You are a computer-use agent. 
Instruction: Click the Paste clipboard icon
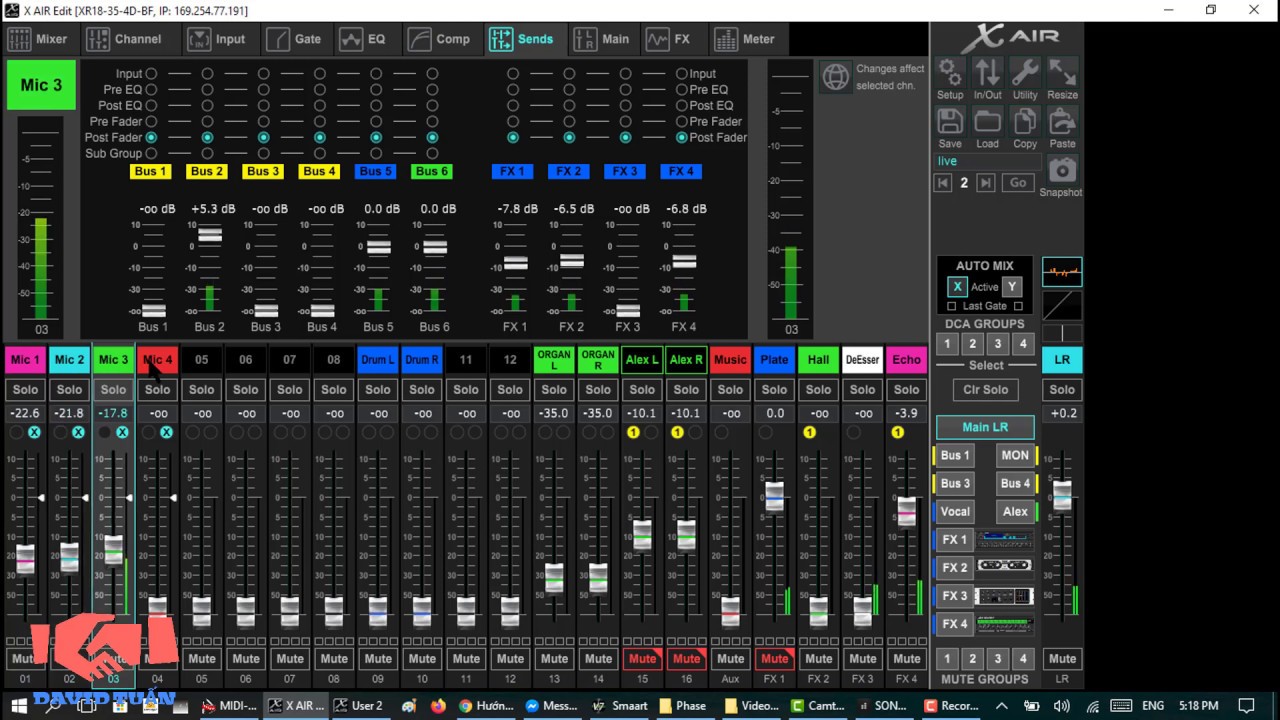point(1062,121)
